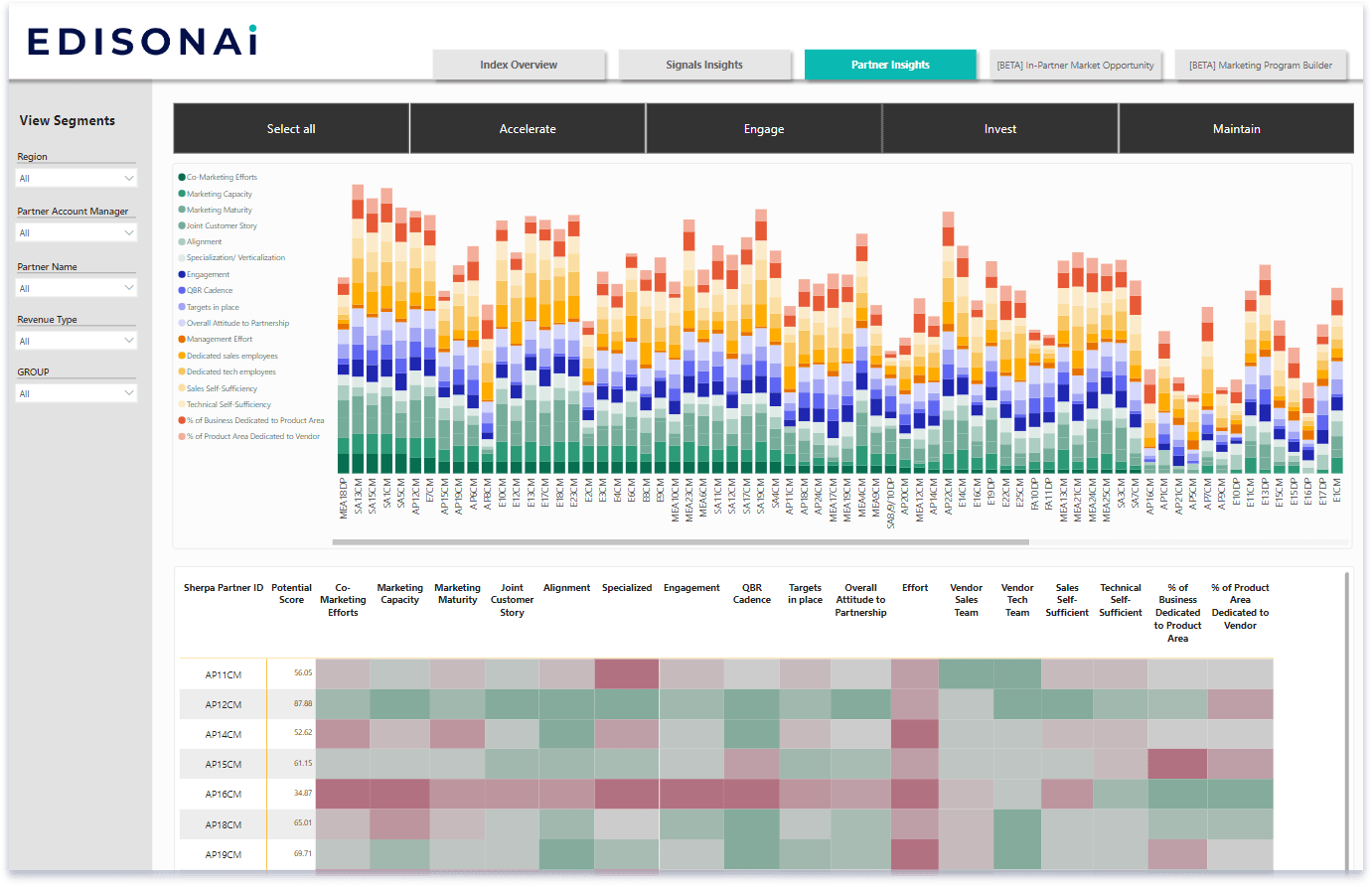Click the Marketing Capacity legend marker
1372x887 pixels.
(x=182, y=194)
